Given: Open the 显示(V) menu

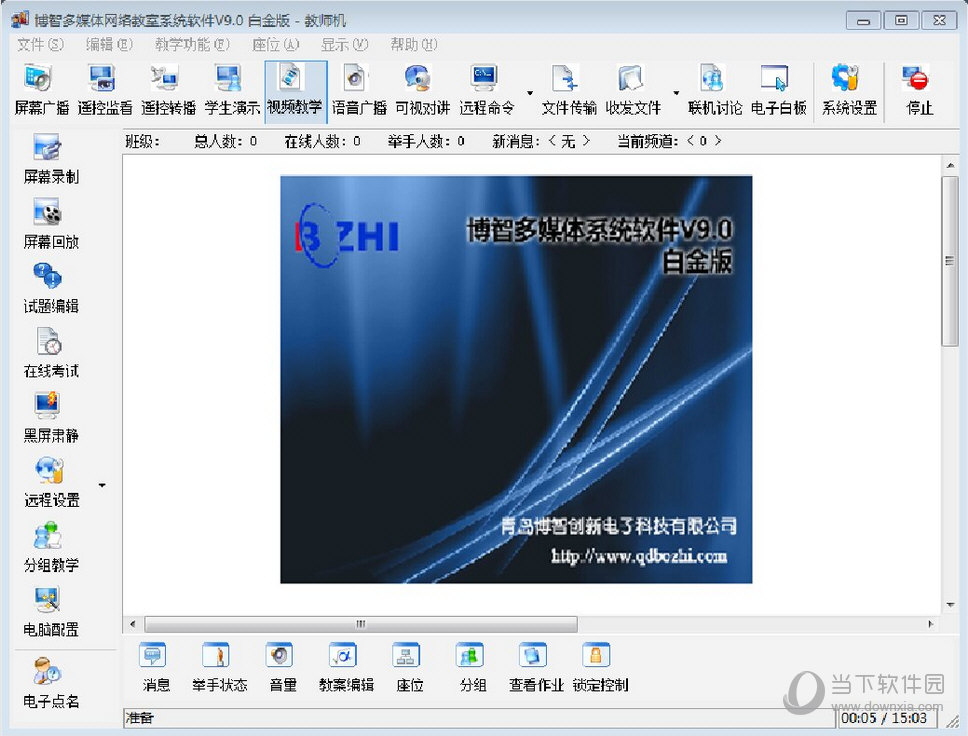Looking at the screenshot, I should (x=344, y=44).
